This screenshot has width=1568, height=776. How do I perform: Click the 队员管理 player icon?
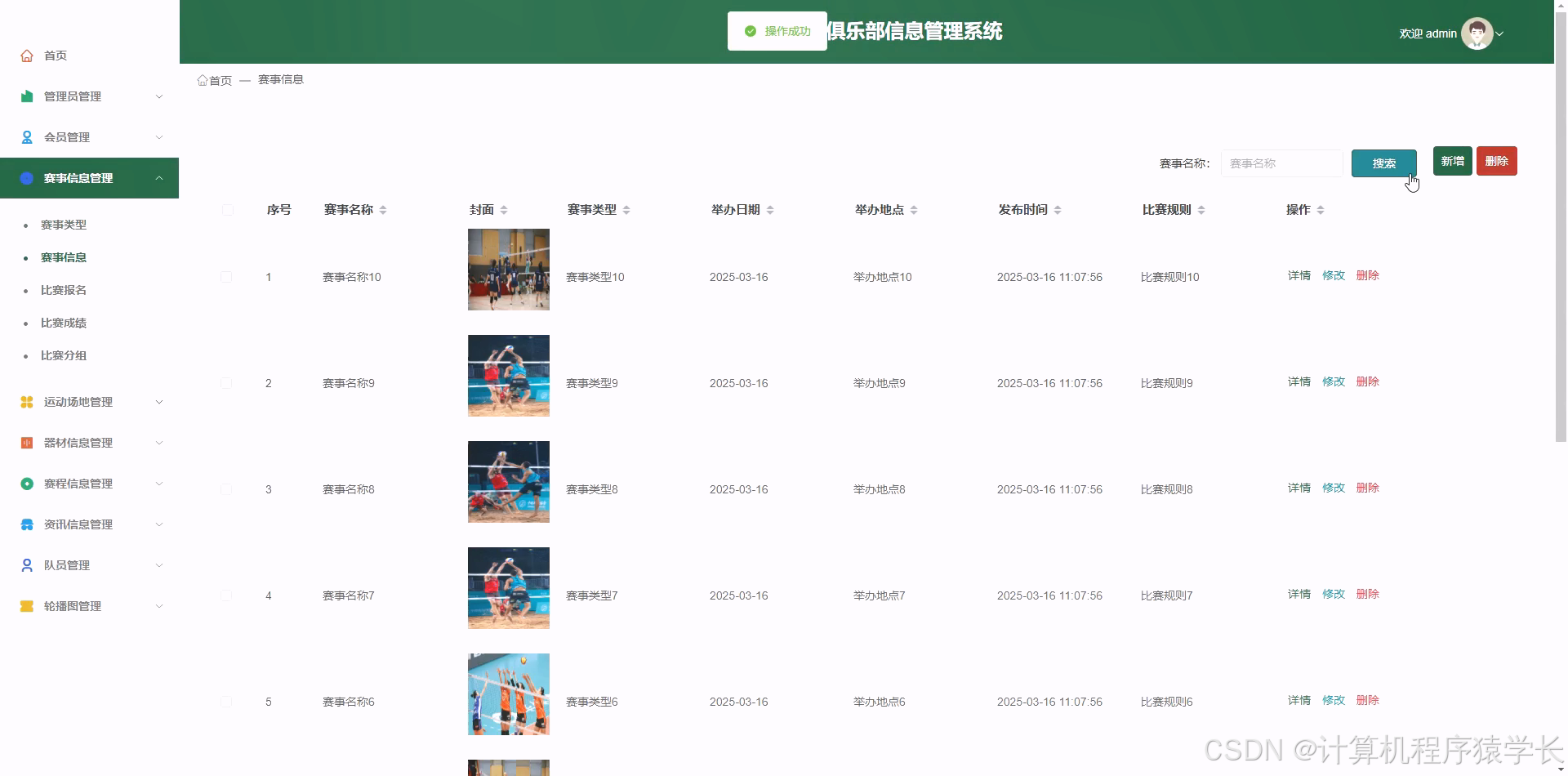click(x=27, y=564)
